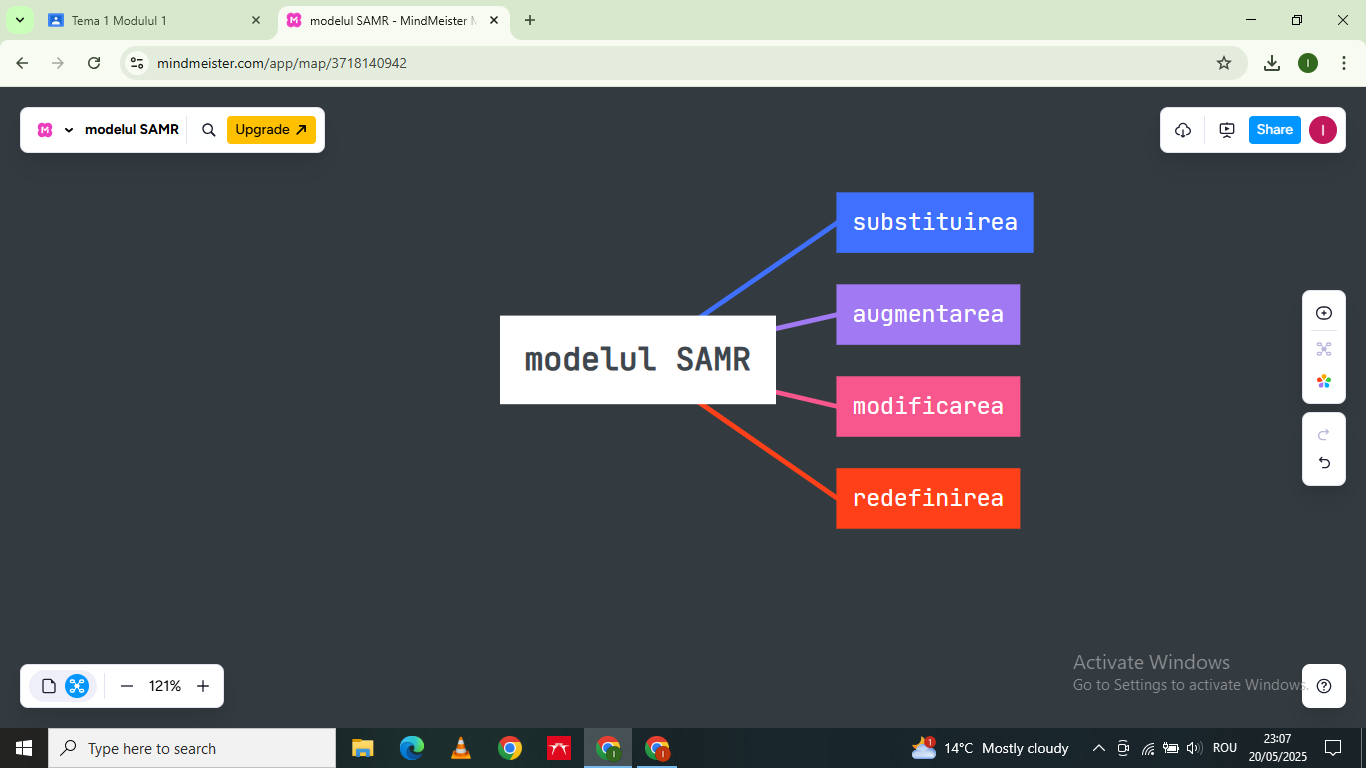
Task: Click the undo arrow
Action: tap(1324, 463)
